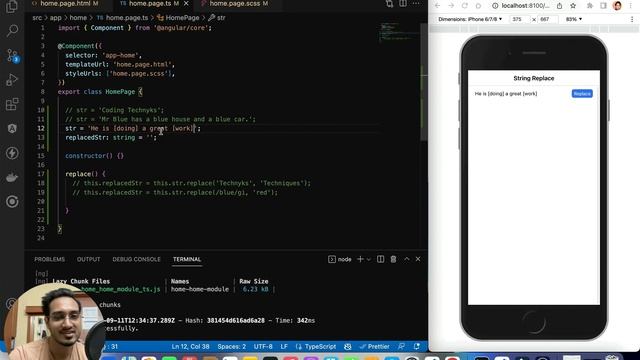Split the editor to the right
Image resolution: width=640 pixels, height=360 pixels.
click(403, 4)
